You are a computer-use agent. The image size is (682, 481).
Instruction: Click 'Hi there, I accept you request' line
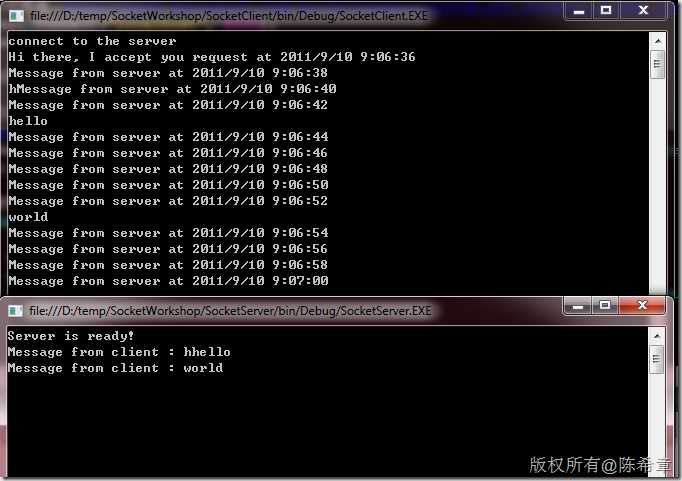click(x=212, y=57)
